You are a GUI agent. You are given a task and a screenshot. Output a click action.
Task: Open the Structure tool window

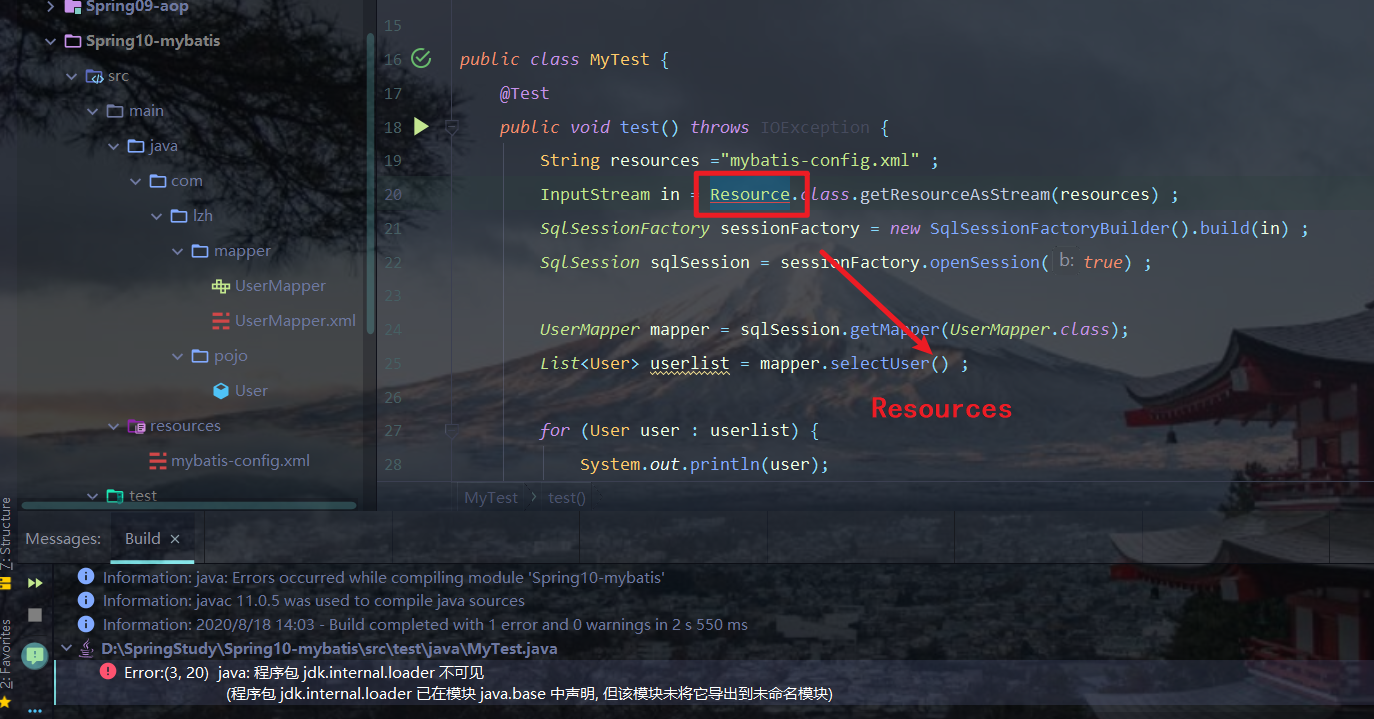pyautogui.click(x=7, y=534)
